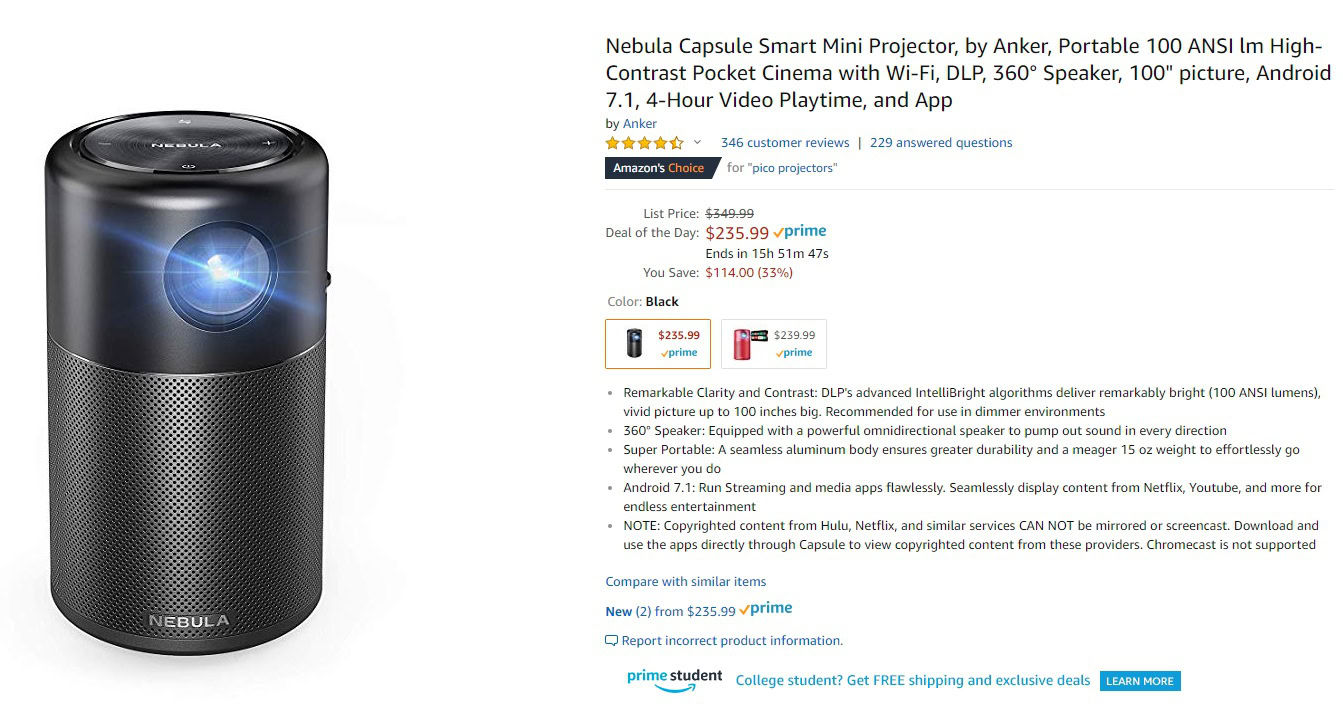
Task: Open Report incorrect product information
Action: pyautogui.click(x=732, y=641)
